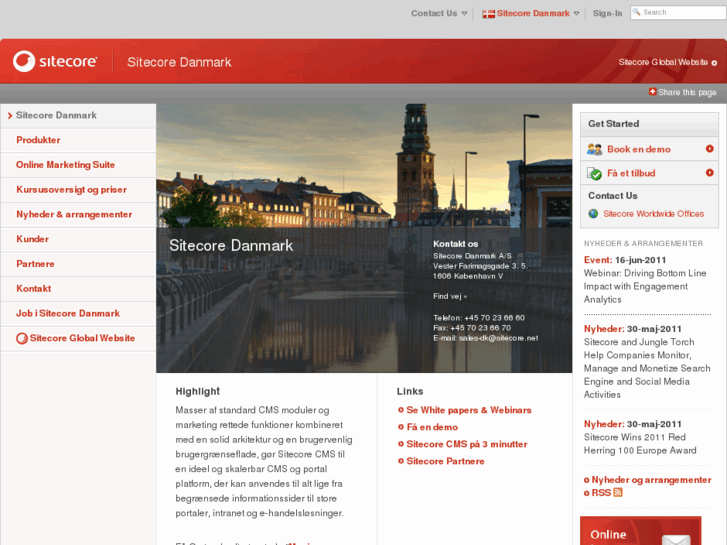Click the Book en demo link

point(638,149)
